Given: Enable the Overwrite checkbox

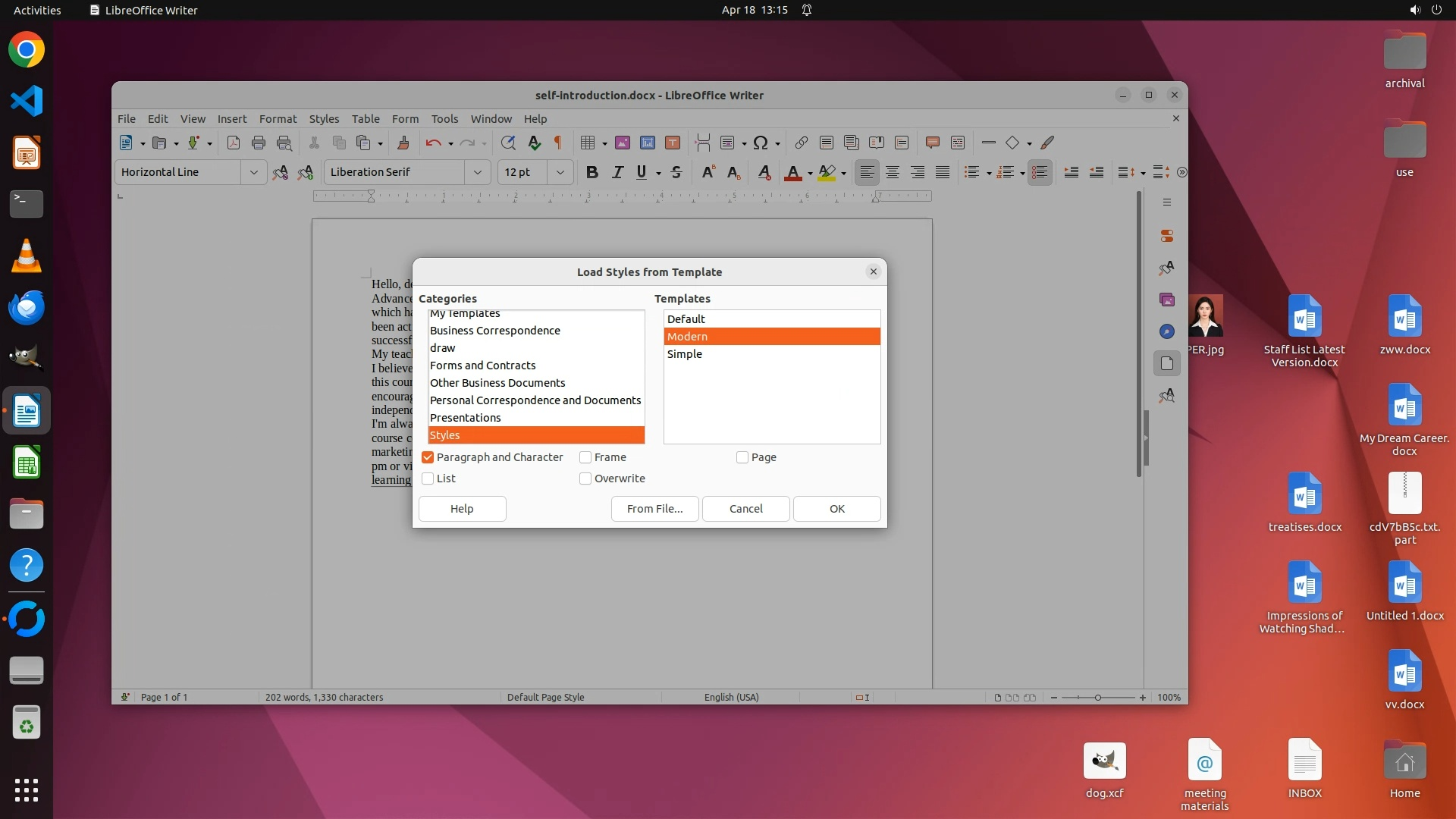Looking at the screenshot, I should (585, 479).
